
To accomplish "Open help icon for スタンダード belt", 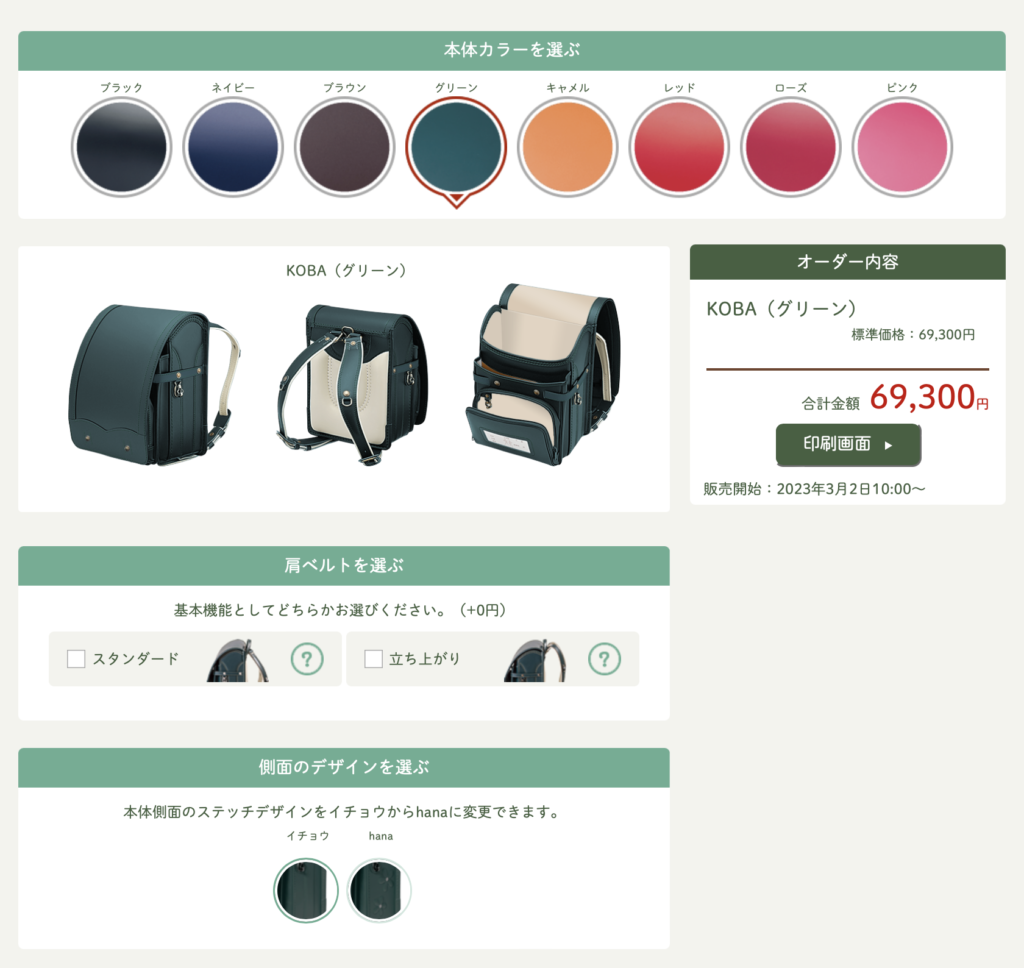I will pos(307,659).
